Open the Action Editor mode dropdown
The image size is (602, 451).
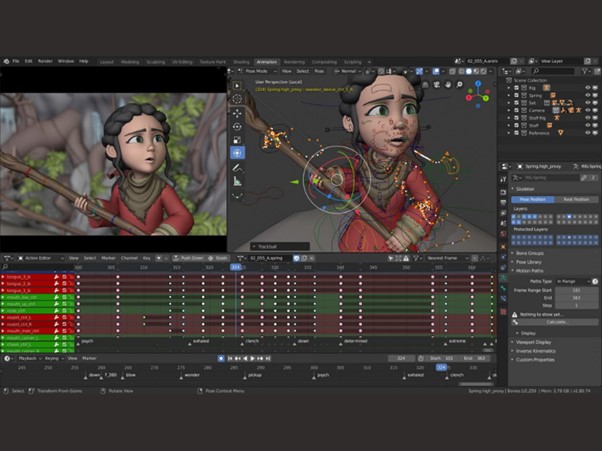coord(41,258)
